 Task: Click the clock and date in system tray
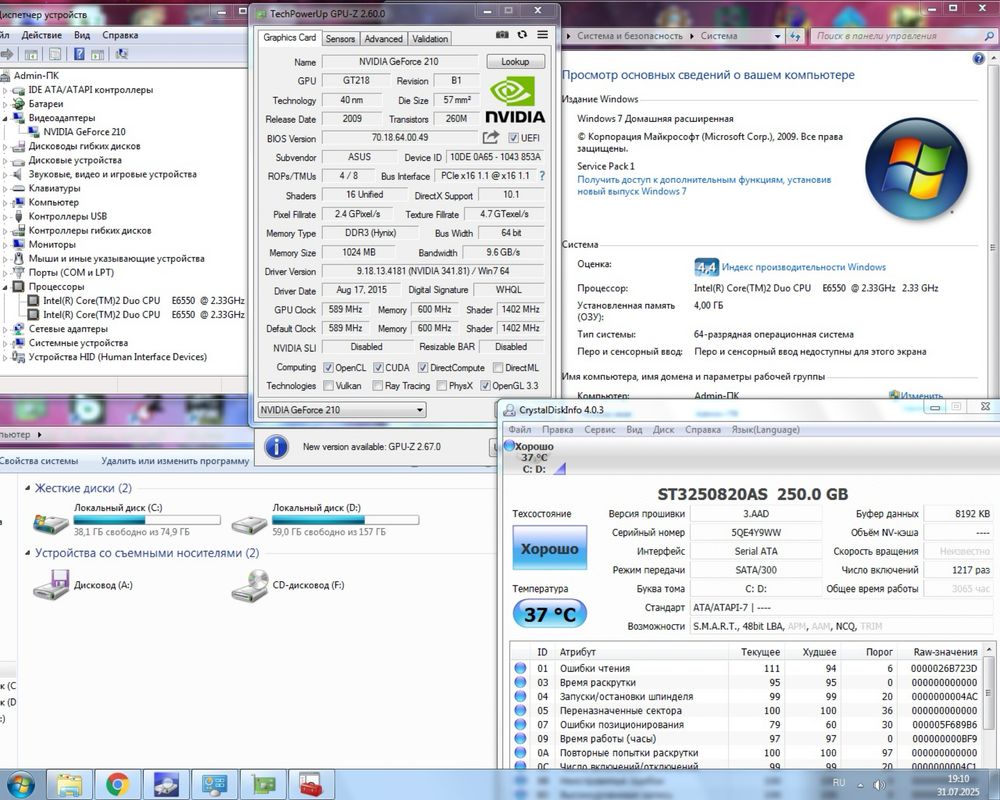[958, 785]
